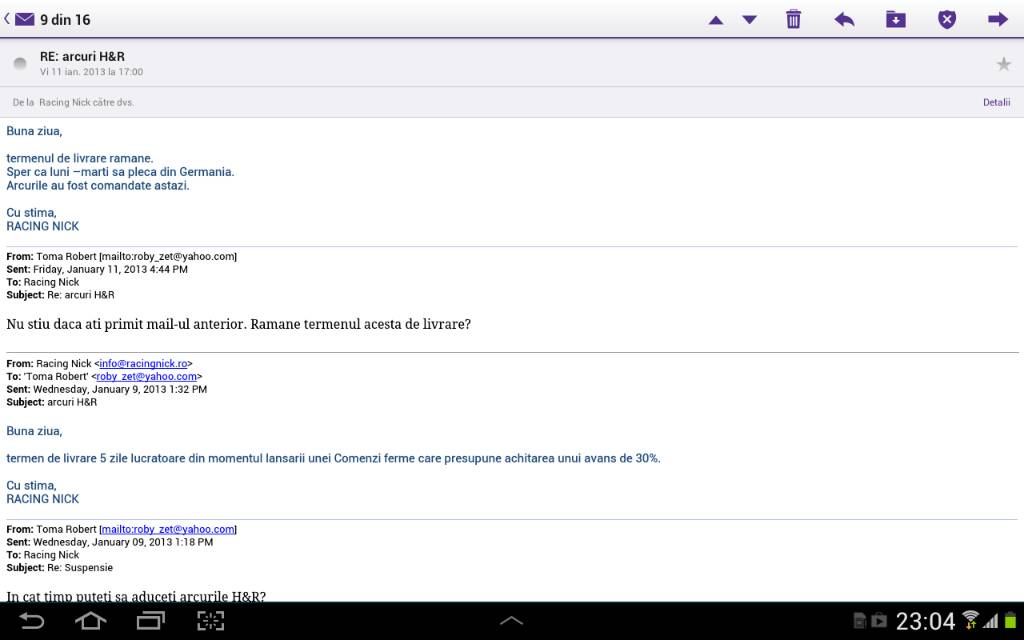Move email to a folder
The height and width of the screenshot is (640, 1024).
click(x=896, y=20)
